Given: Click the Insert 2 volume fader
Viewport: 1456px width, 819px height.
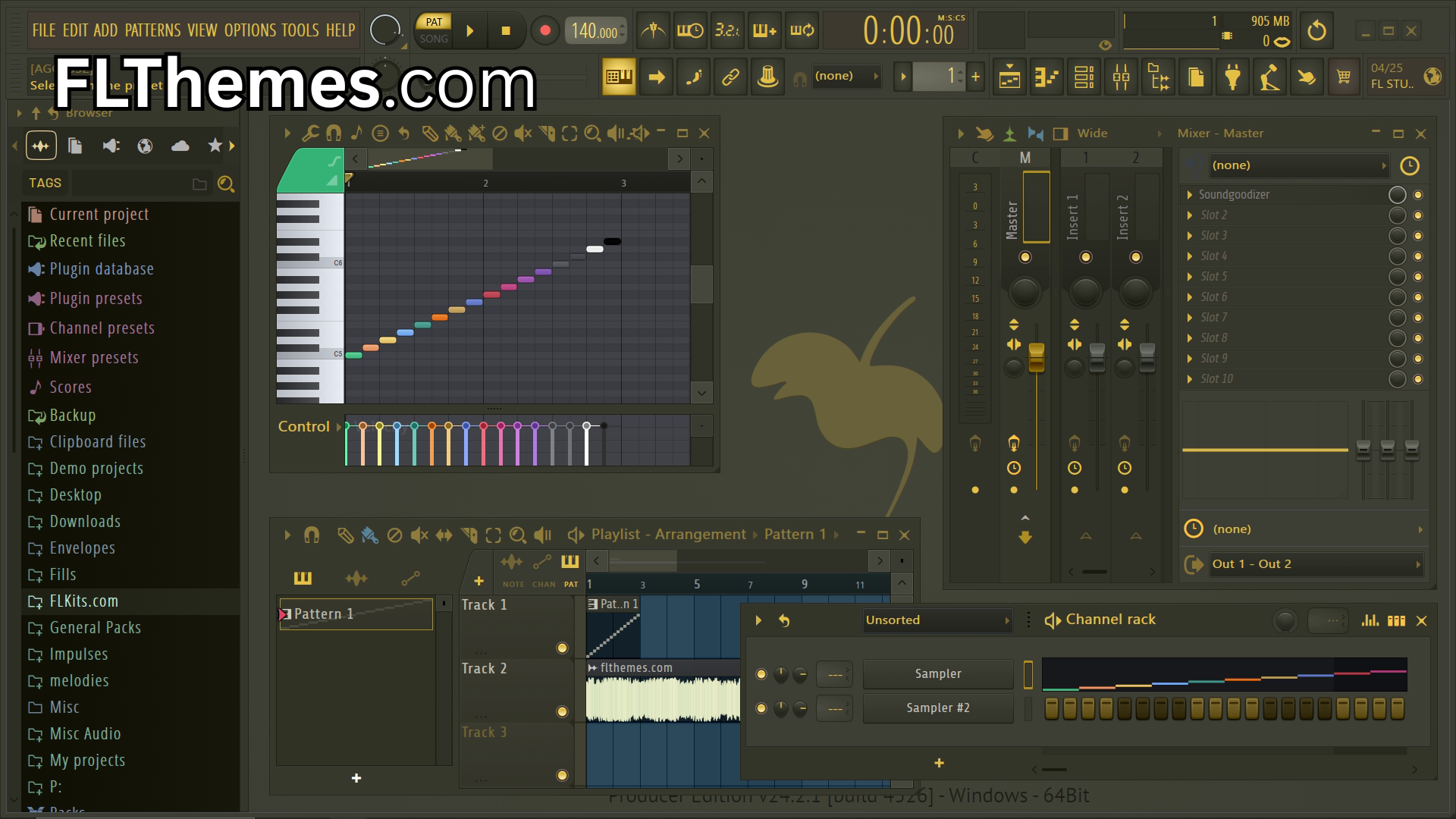Looking at the screenshot, I should pyautogui.click(x=1147, y=358).
